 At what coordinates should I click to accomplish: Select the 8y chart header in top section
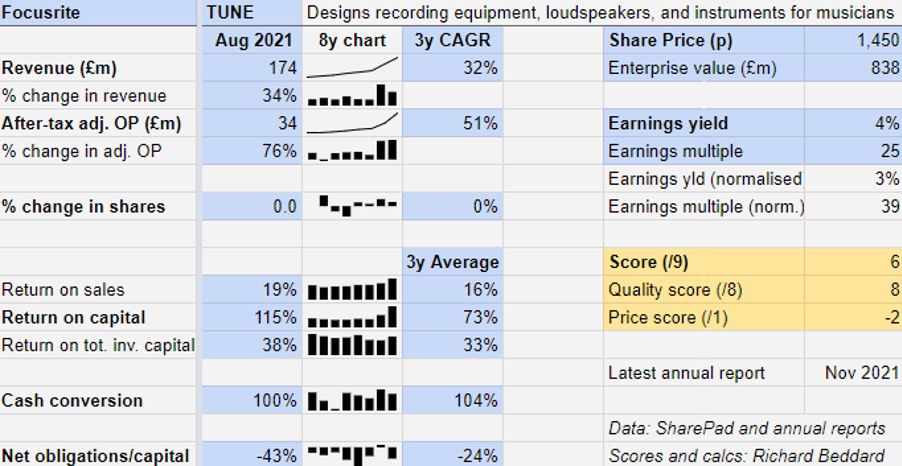(352, 40)
